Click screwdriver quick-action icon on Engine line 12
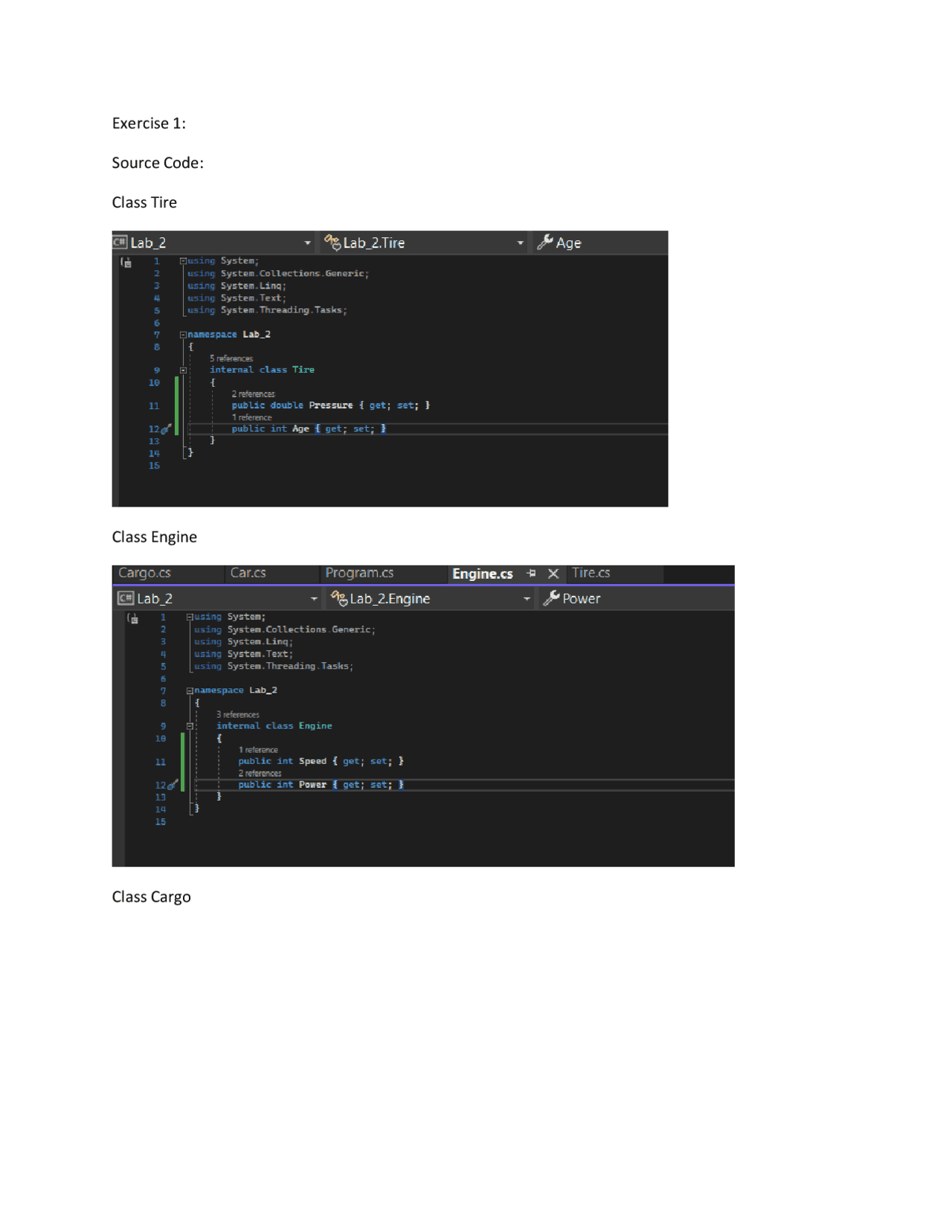This screenshot has width=952, height=1232. pyautogui.click(x=173, y=784)
